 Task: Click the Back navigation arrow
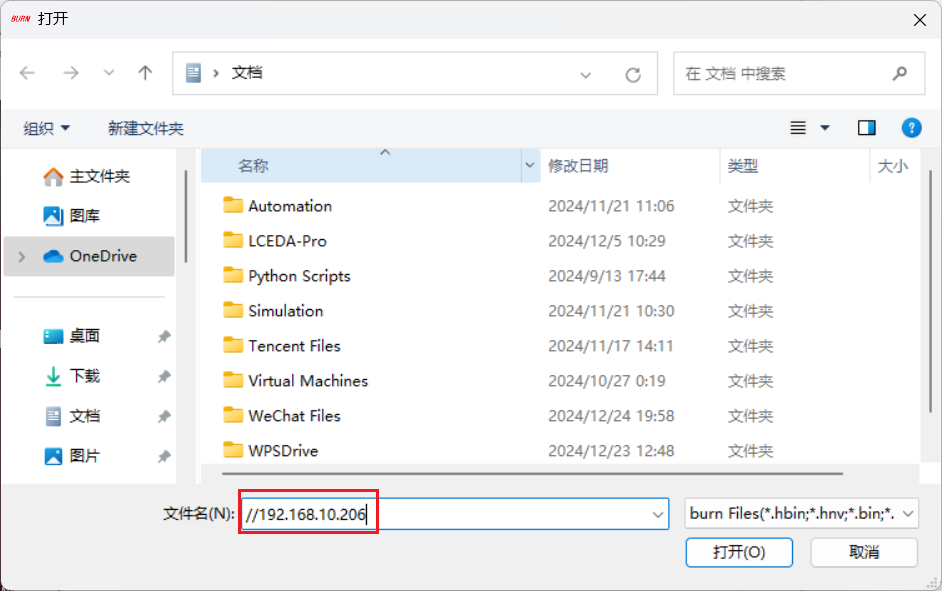(27, 73)
